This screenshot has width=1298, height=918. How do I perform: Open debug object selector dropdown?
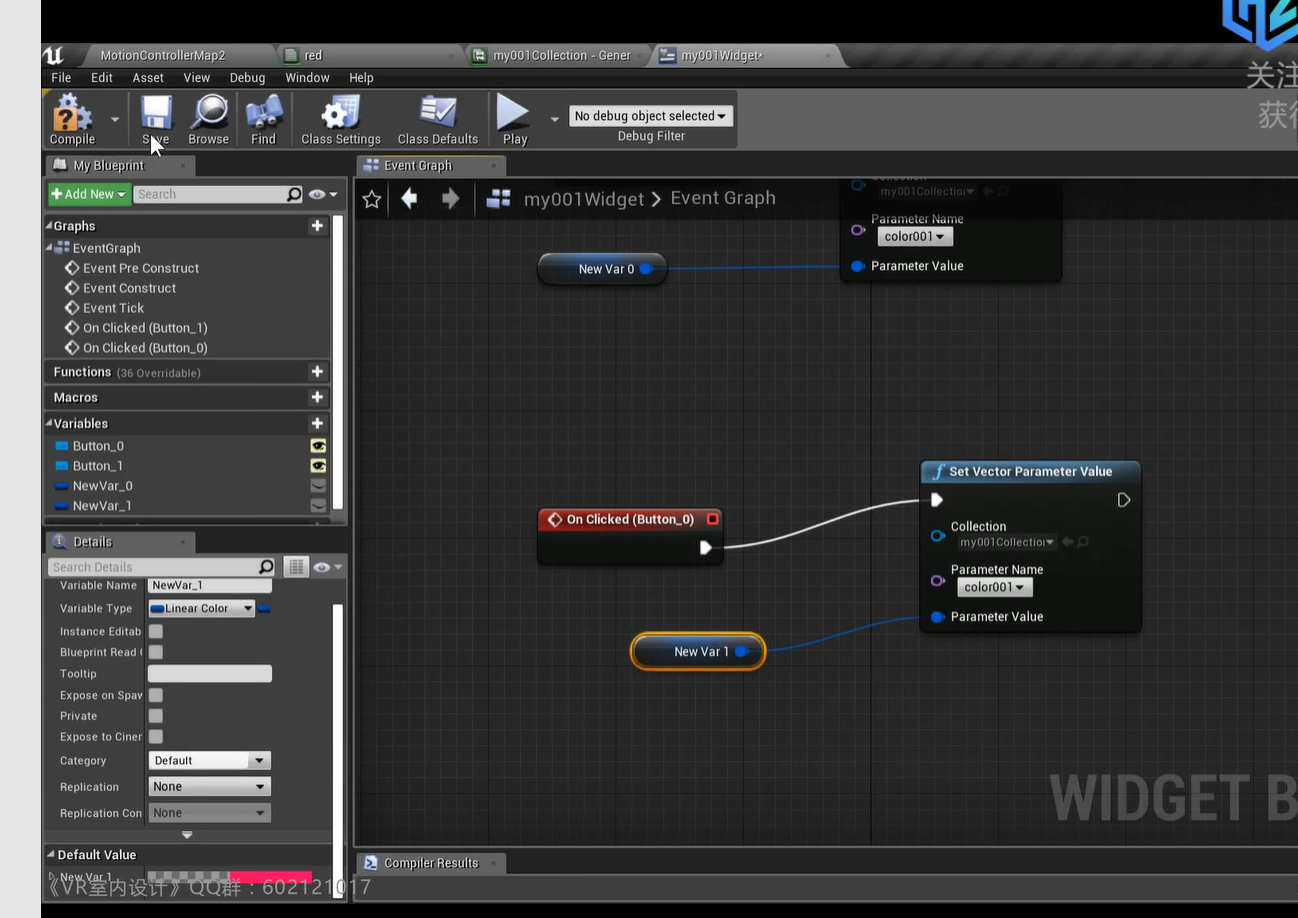coord(651,116)
